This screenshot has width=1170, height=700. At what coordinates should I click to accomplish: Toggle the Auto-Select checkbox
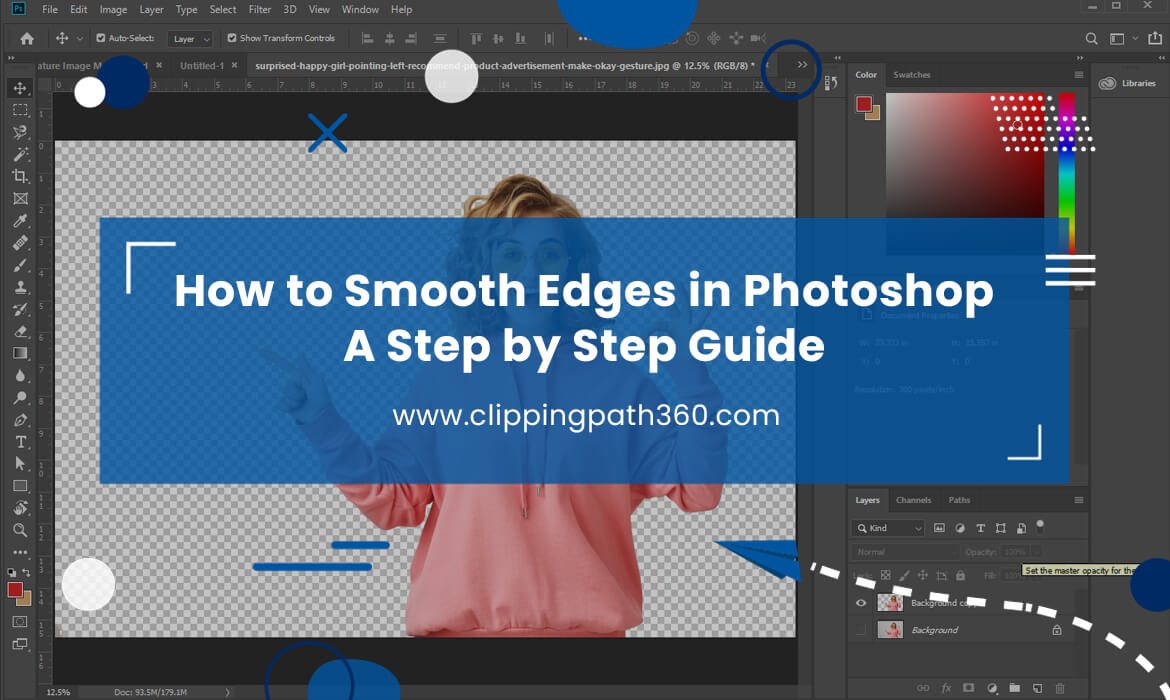pos(101,38)
